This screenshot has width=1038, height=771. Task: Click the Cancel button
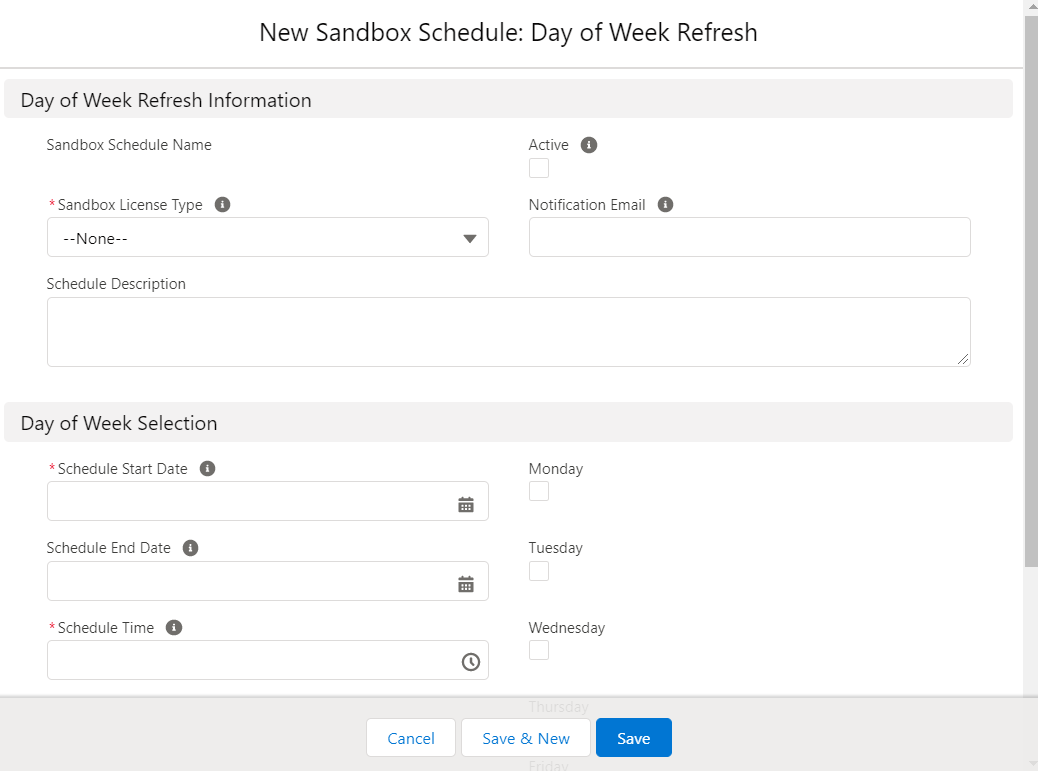coord(411,738)
